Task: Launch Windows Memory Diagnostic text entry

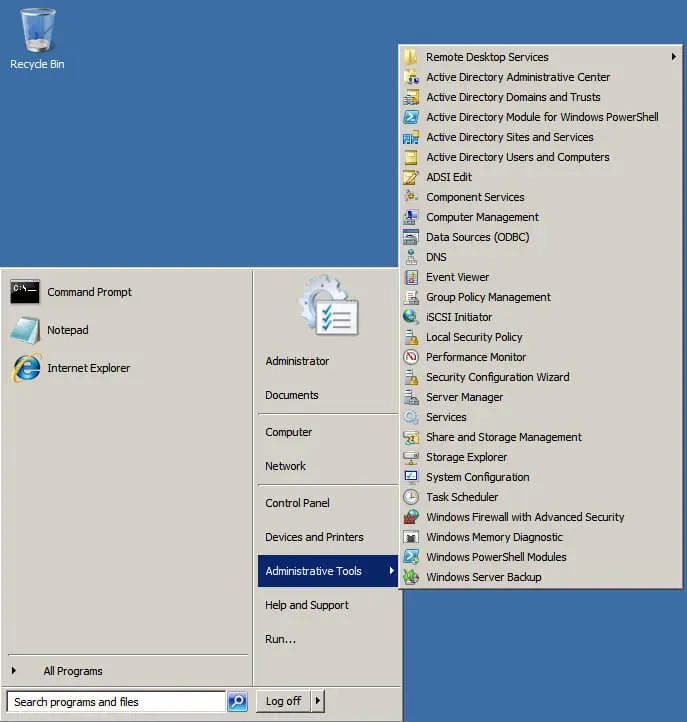Action: tap(494, 537)
